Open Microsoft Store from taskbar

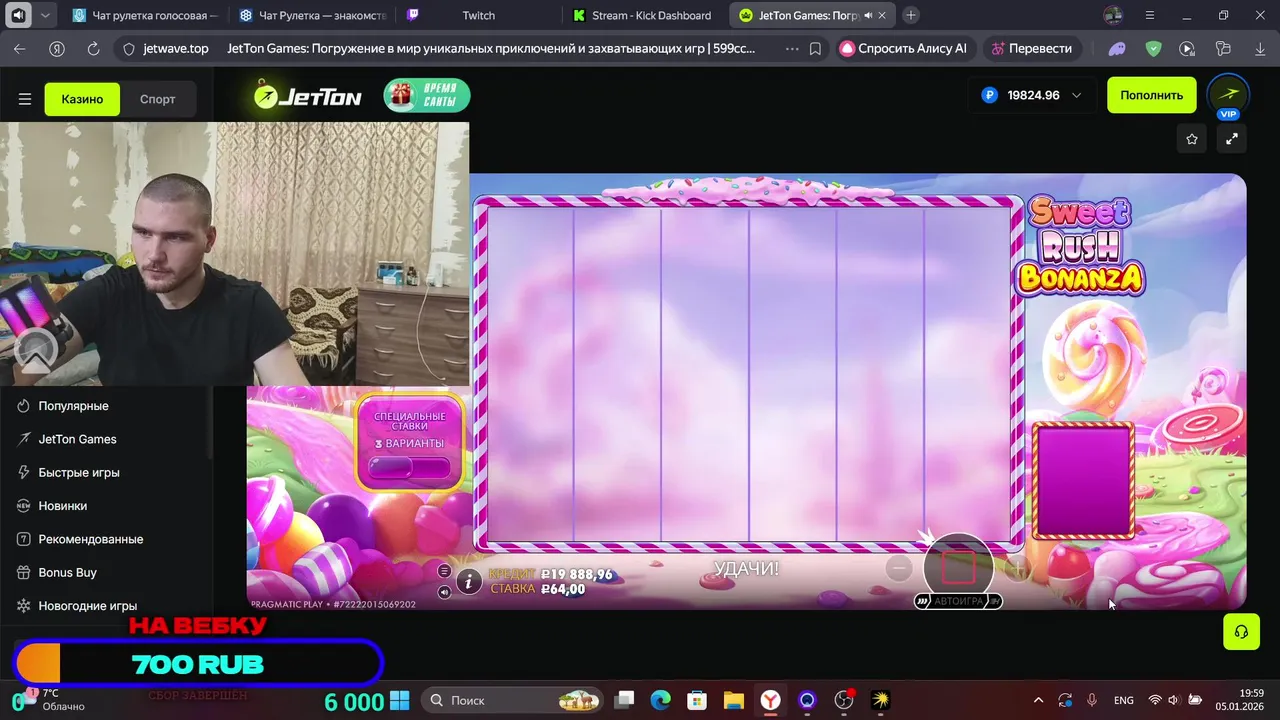click(x=697, y=700)
